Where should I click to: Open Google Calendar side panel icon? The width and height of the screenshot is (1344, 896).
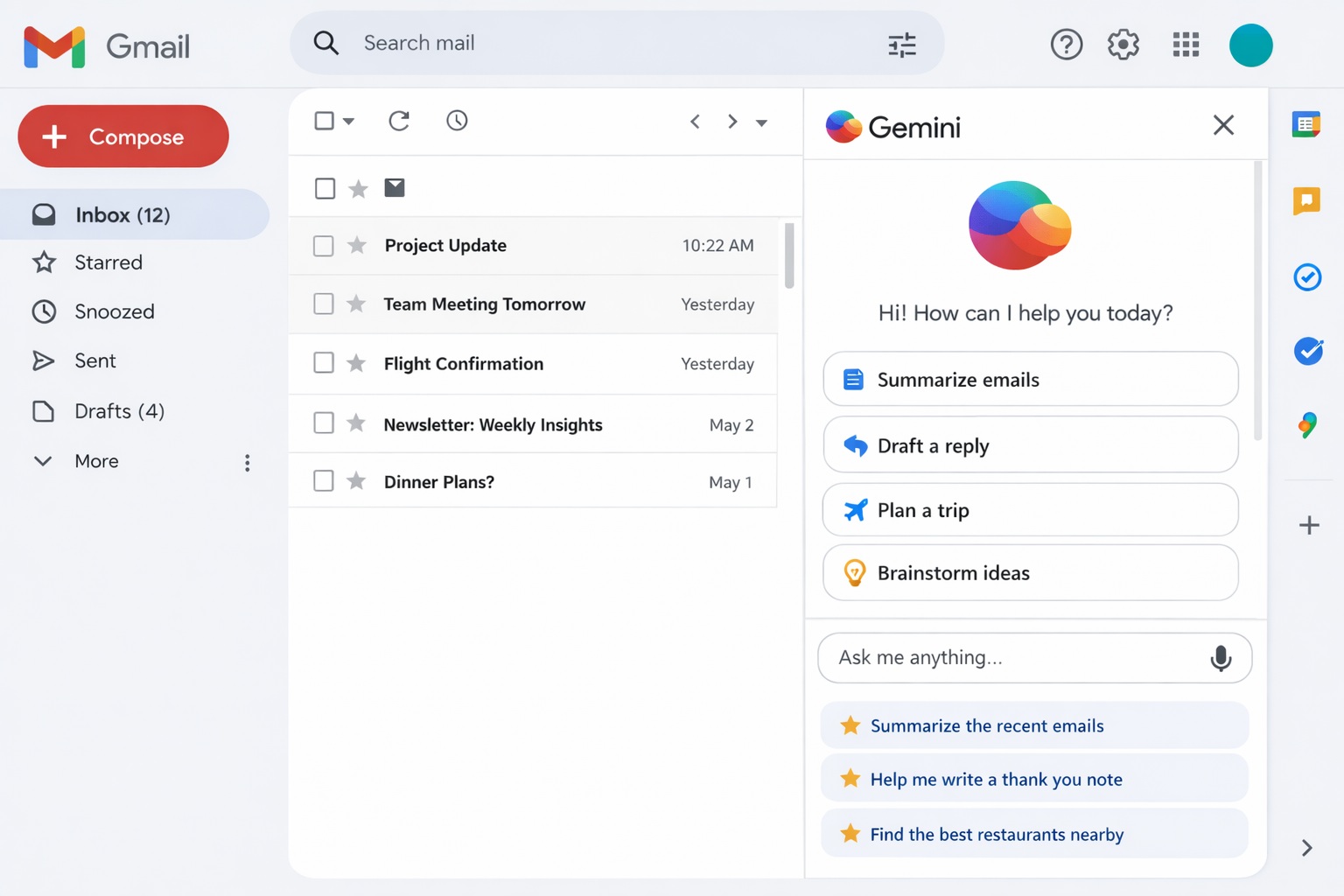point(1306,124)
